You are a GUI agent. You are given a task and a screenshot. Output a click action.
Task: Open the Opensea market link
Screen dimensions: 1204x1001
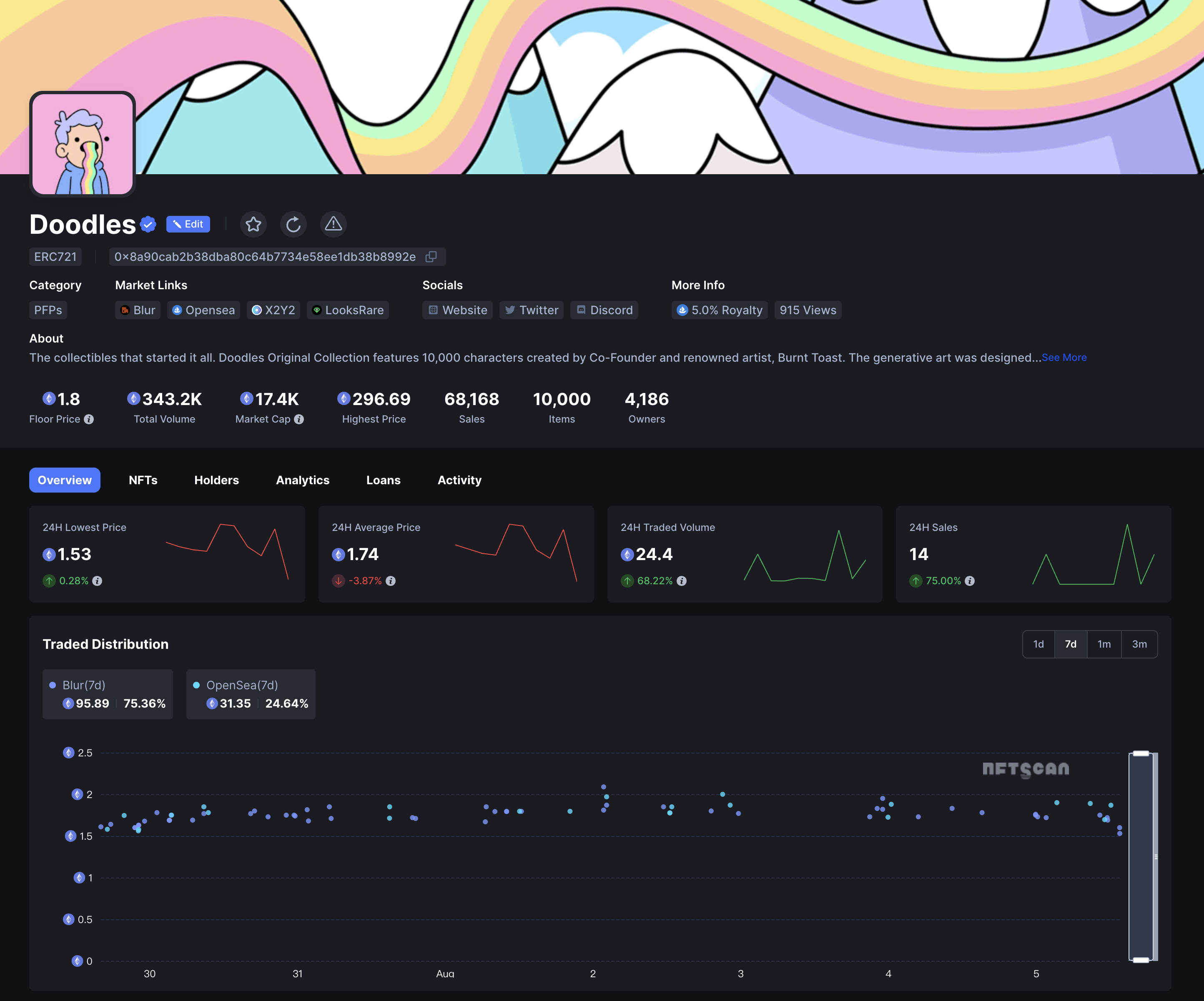click(203, 310)
